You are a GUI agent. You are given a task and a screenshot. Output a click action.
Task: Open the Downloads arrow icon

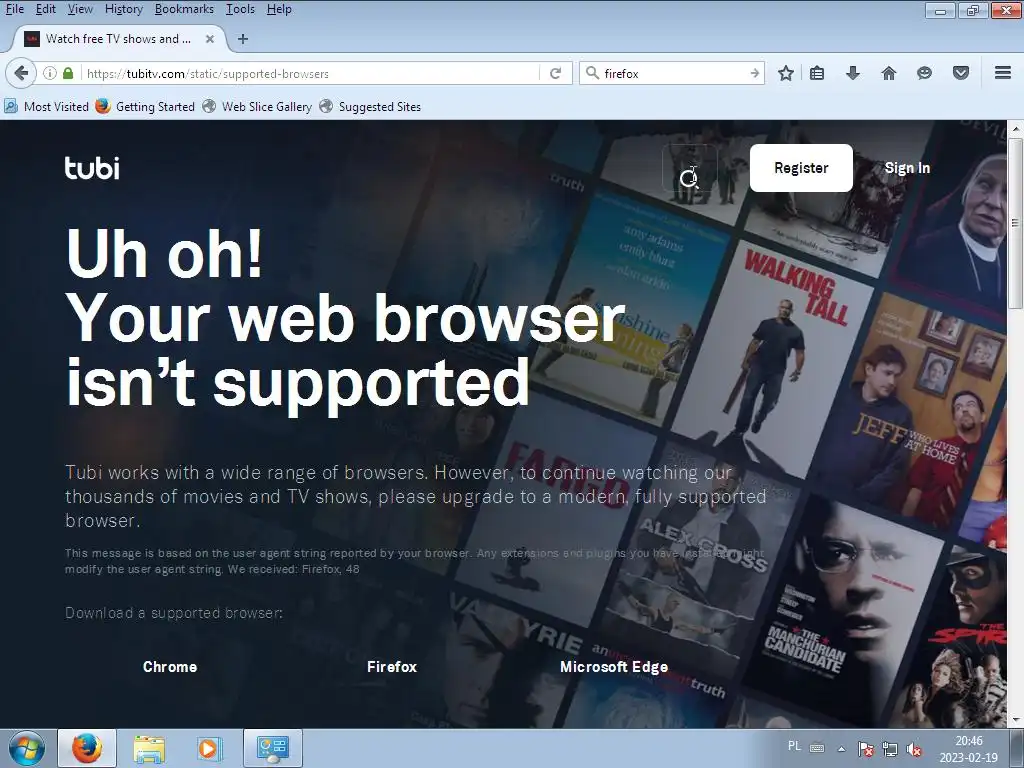click(x=853, y=73)
